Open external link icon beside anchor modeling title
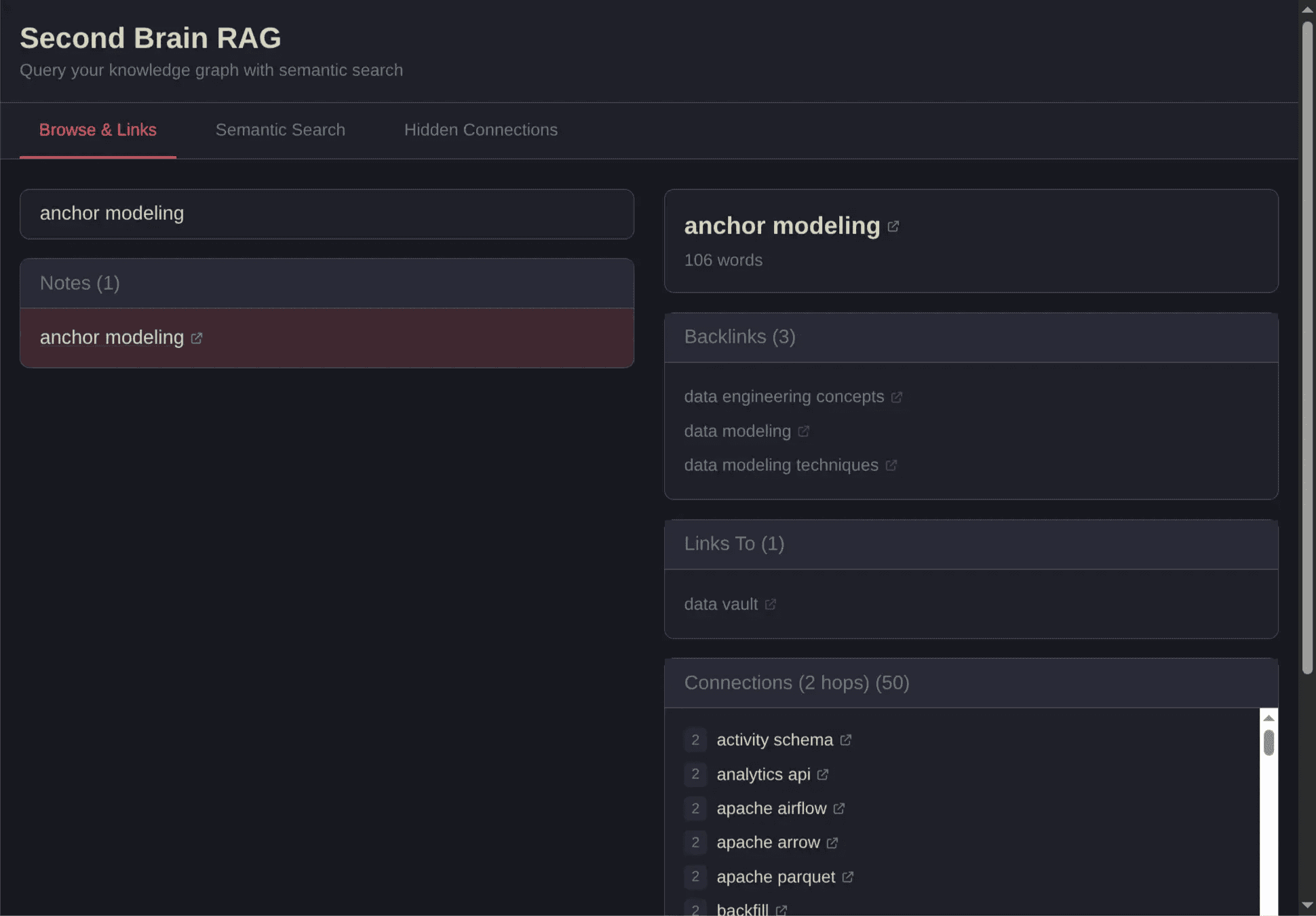The image size is (1316, 916). point(893,227)
